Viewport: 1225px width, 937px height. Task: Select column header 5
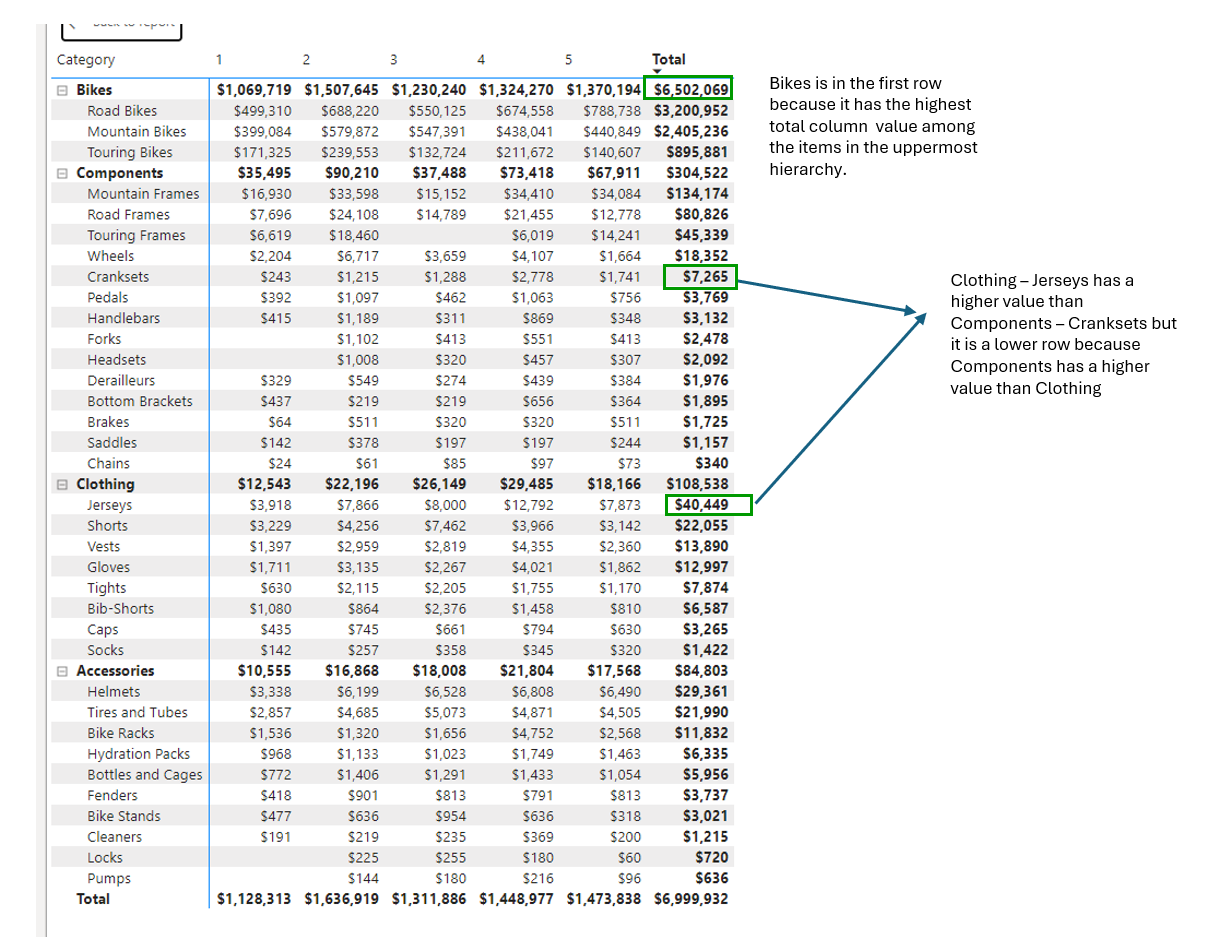point(568,59)
